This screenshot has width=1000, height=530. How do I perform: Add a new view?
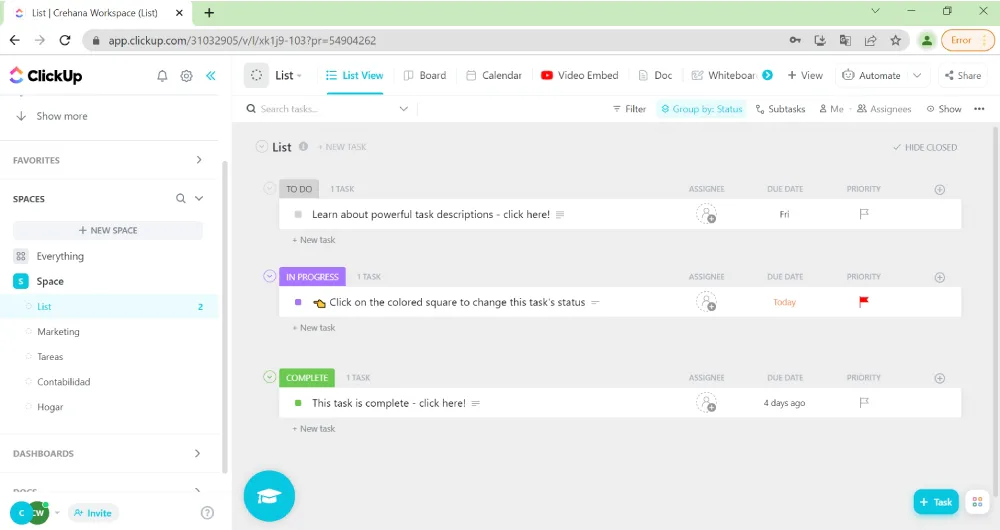[x=805, y=75]
